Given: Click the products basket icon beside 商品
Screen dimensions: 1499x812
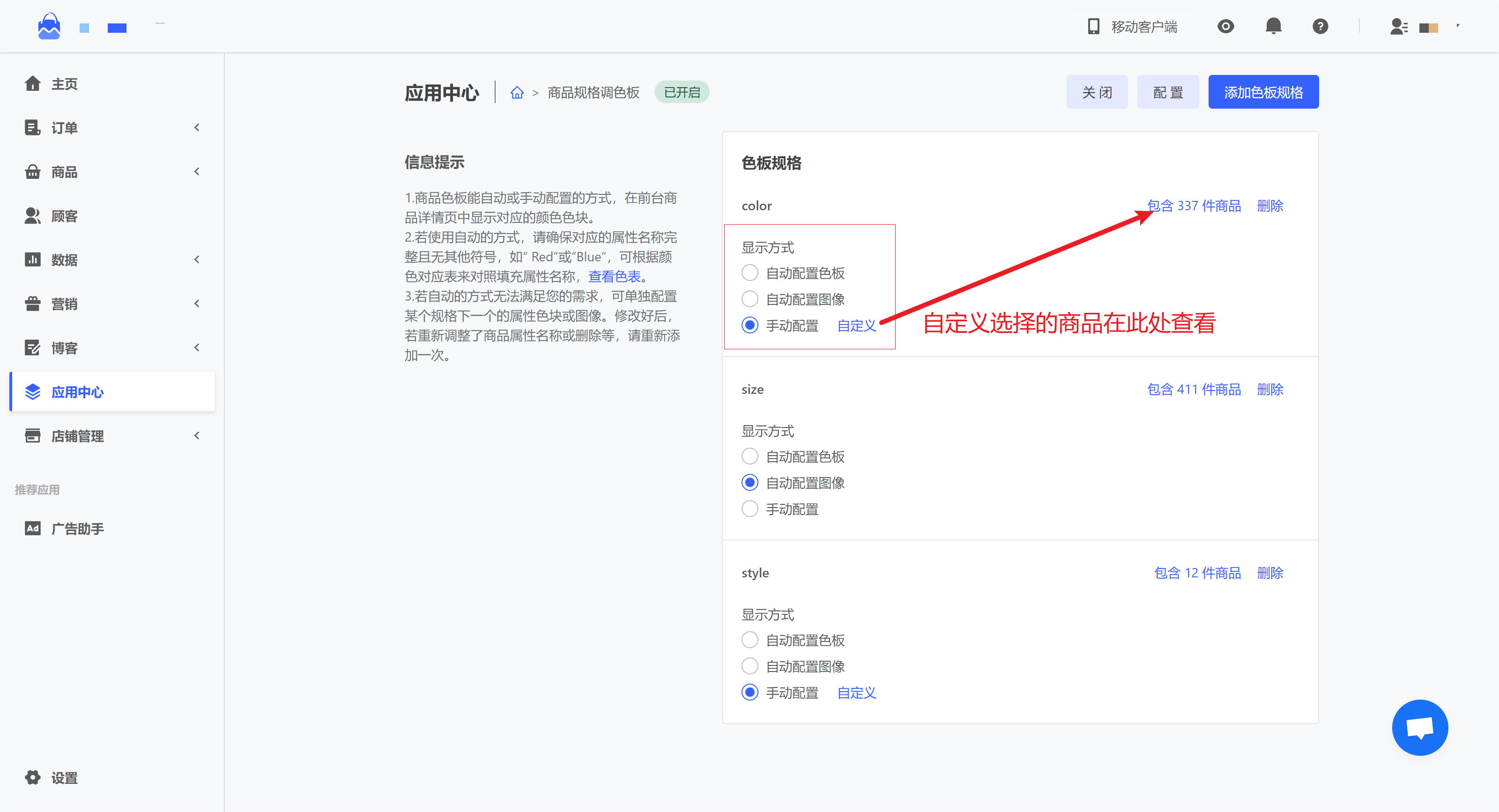Looking at the screenshot, I should click(x=33, y=171).
